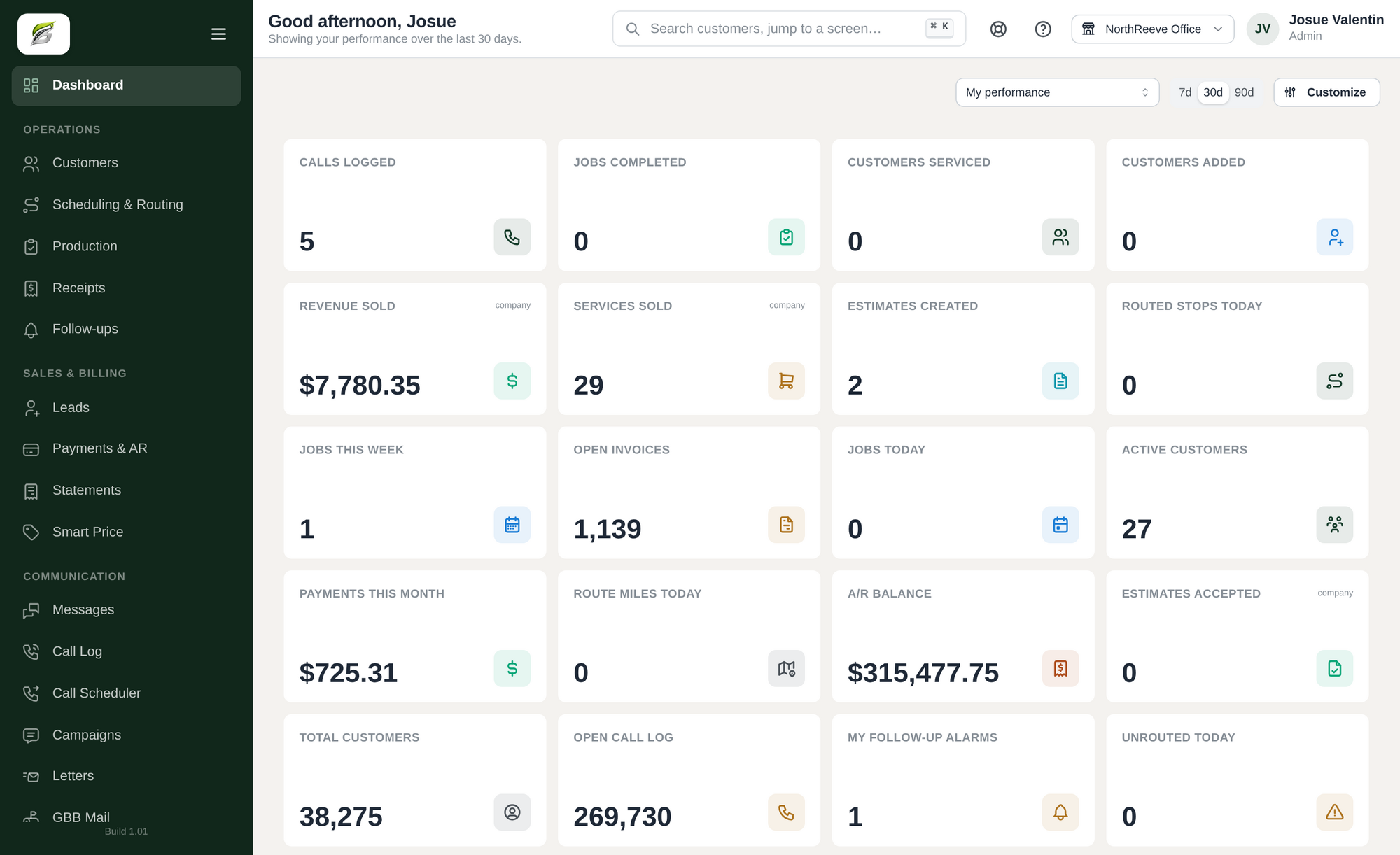This screenshot has width=1400, height=855.
Task: Click the JV avatar circle
Action: pyautogui.click(x=1262, y=29)
